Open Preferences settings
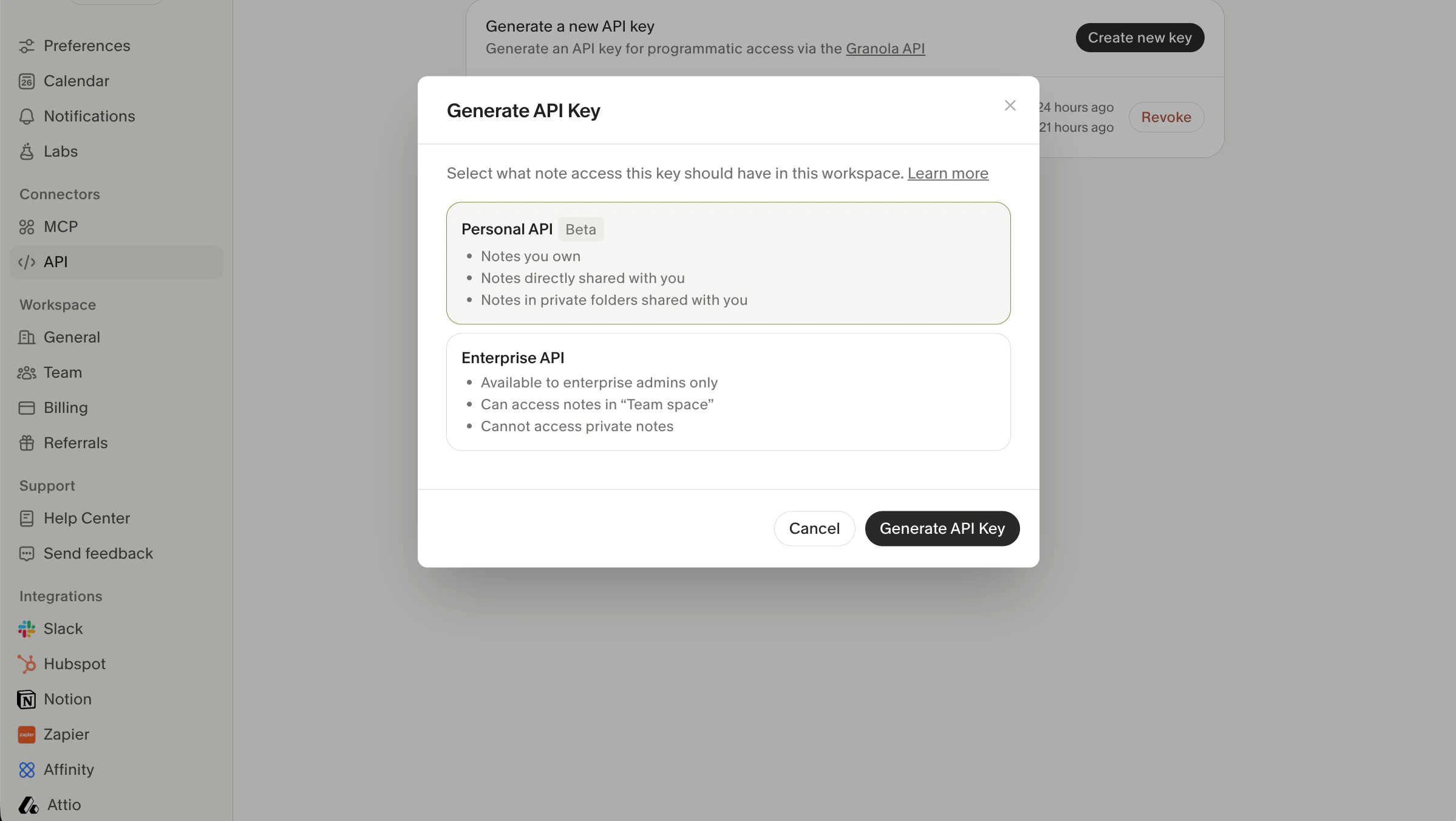Viewport: 1456px width, 821px height. coord(87,46)
